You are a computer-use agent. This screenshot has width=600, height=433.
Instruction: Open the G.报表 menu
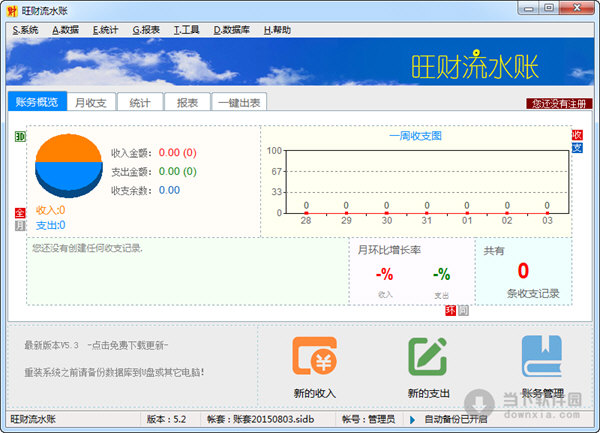pyautogui.click(x=146, y=30)
